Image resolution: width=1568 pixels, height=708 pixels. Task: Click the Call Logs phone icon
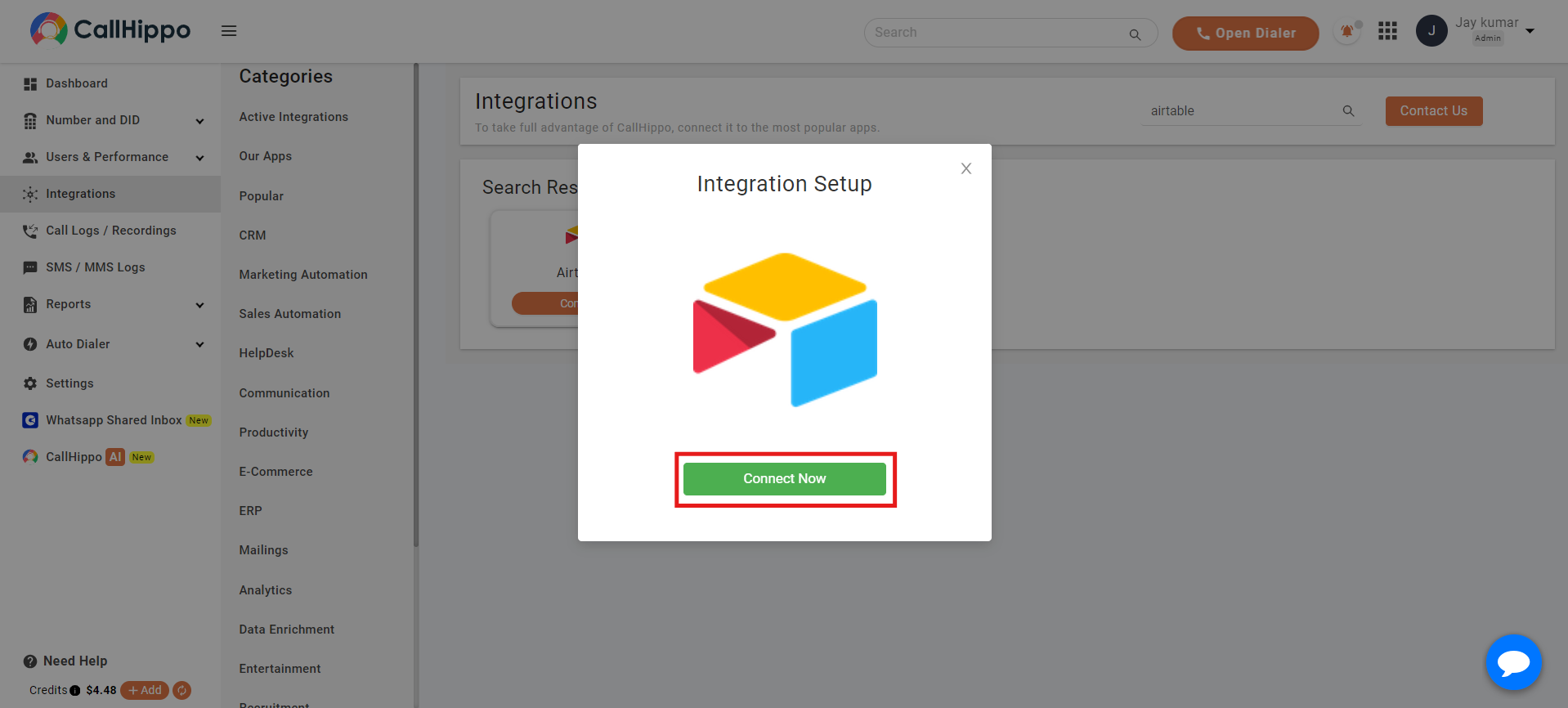(30, 231)
